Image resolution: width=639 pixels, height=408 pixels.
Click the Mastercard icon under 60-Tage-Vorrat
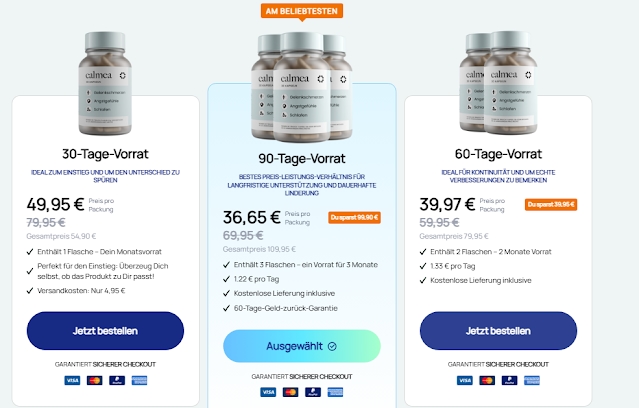pyautogui.click(x=487, y=380)
